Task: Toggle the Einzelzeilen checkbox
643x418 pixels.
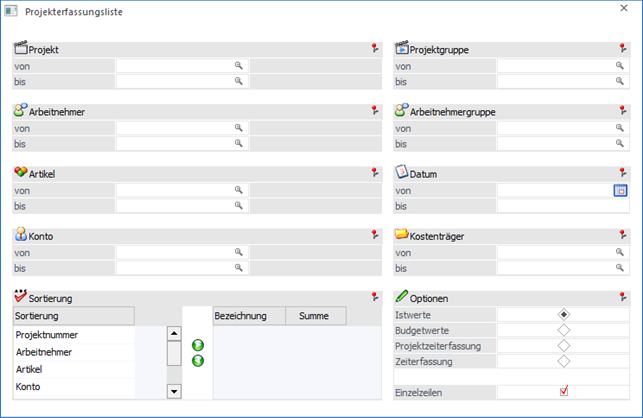Action: 564,391
